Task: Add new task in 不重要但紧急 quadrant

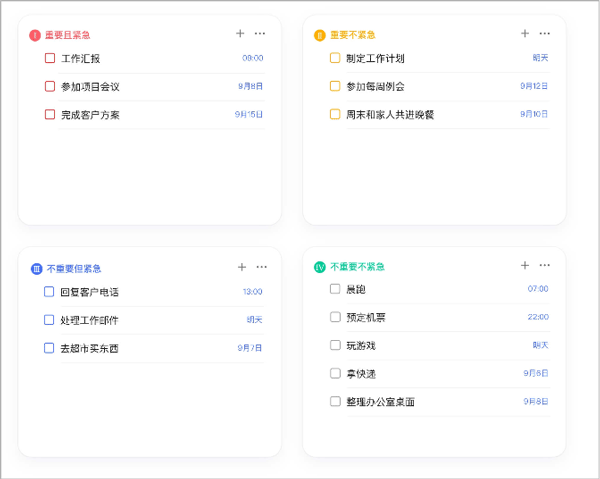Action: [x=242, y=267]
